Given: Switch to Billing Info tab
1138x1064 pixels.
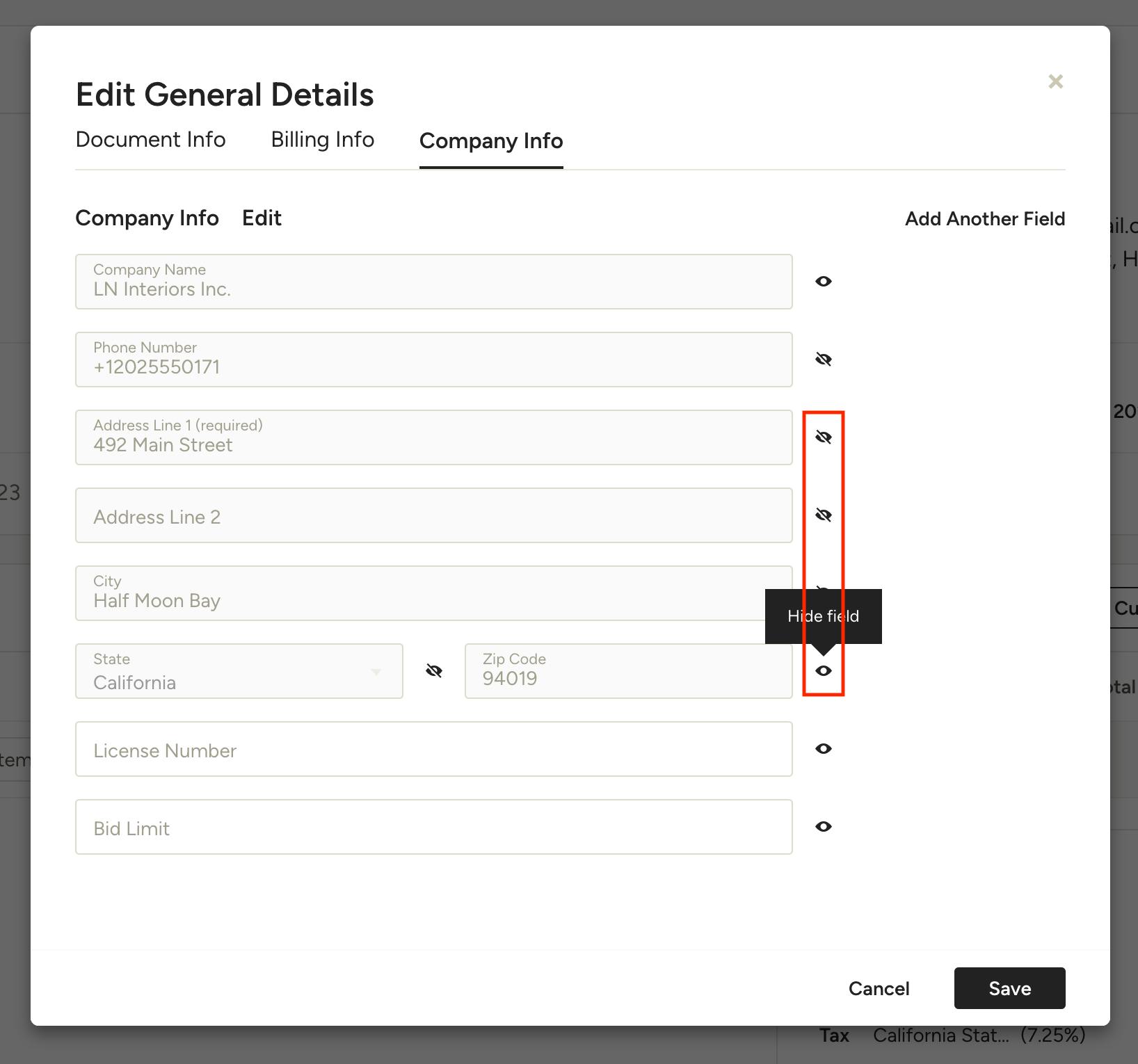Looking at the screenshot, I should click(x=323, y=140).
